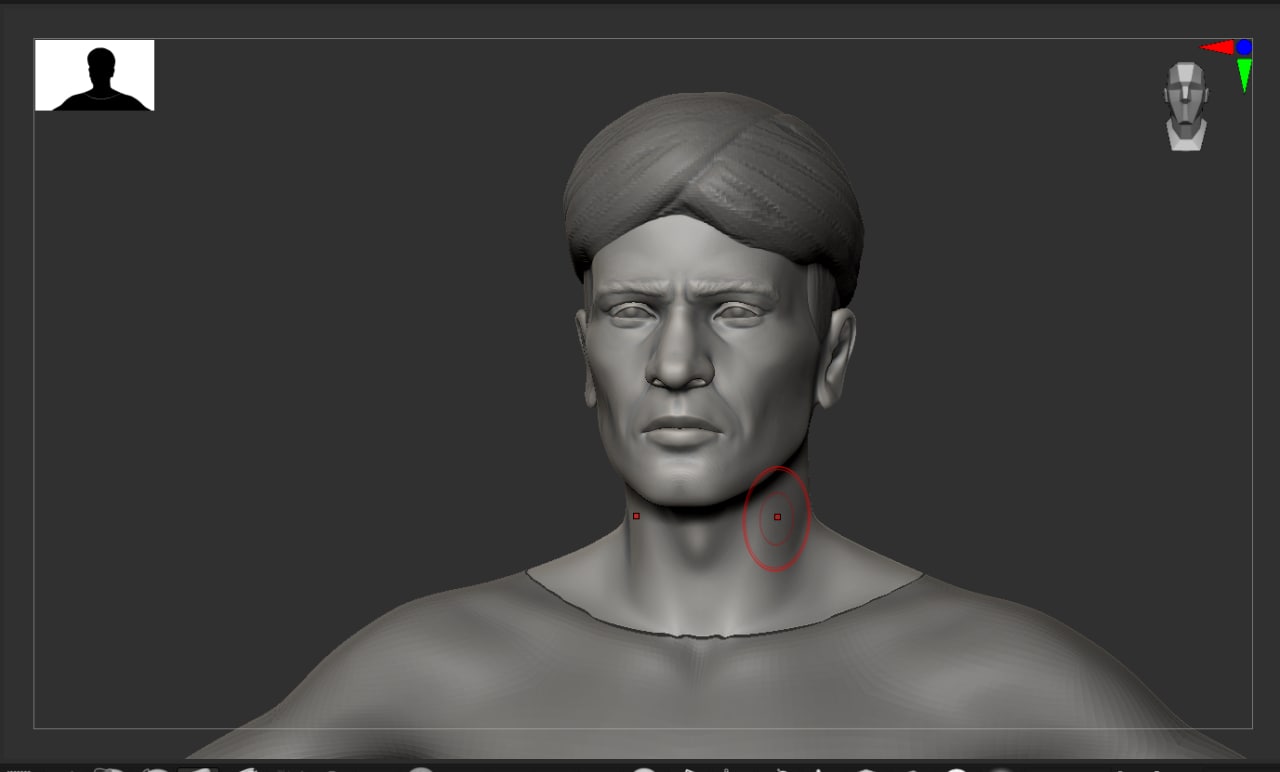Click the CamView head orientation icon
Viewport: 1280px width, 772px height.
pyautogui.click(x=1185, y=106)
